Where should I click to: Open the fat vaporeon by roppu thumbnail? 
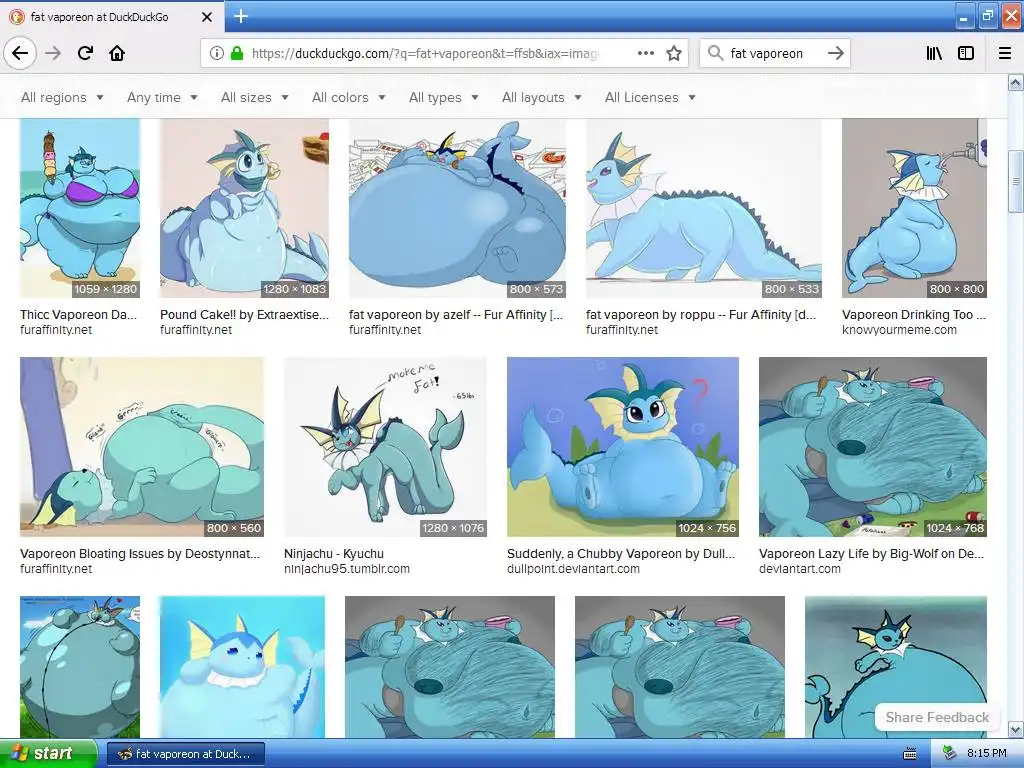pyautogui.click(x=703, y=208)
